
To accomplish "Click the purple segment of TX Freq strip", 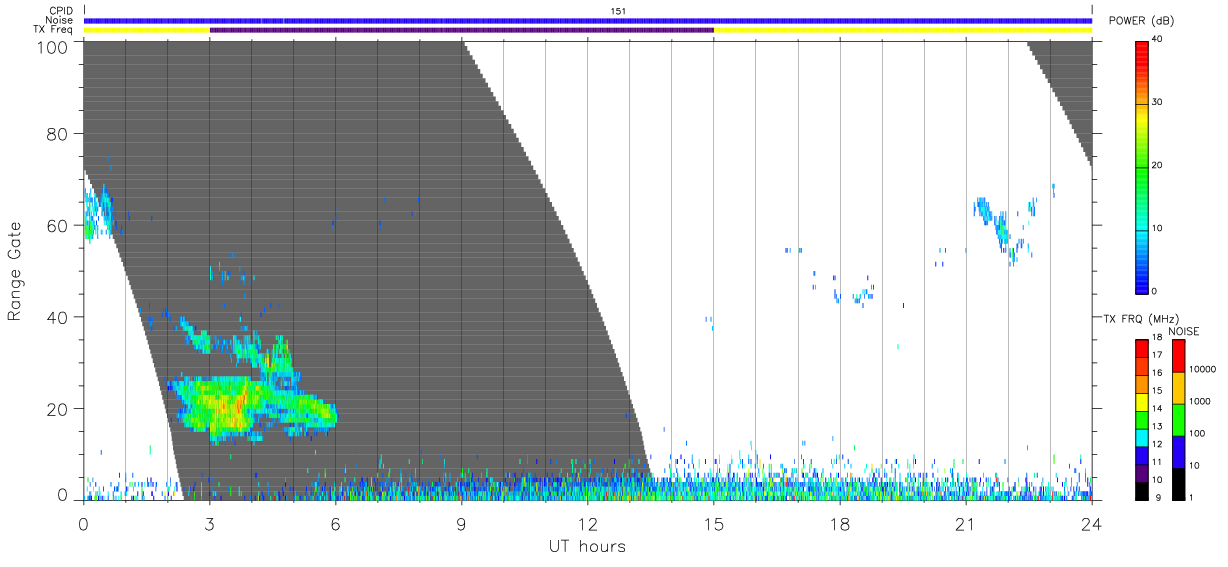I will (462, 30).
